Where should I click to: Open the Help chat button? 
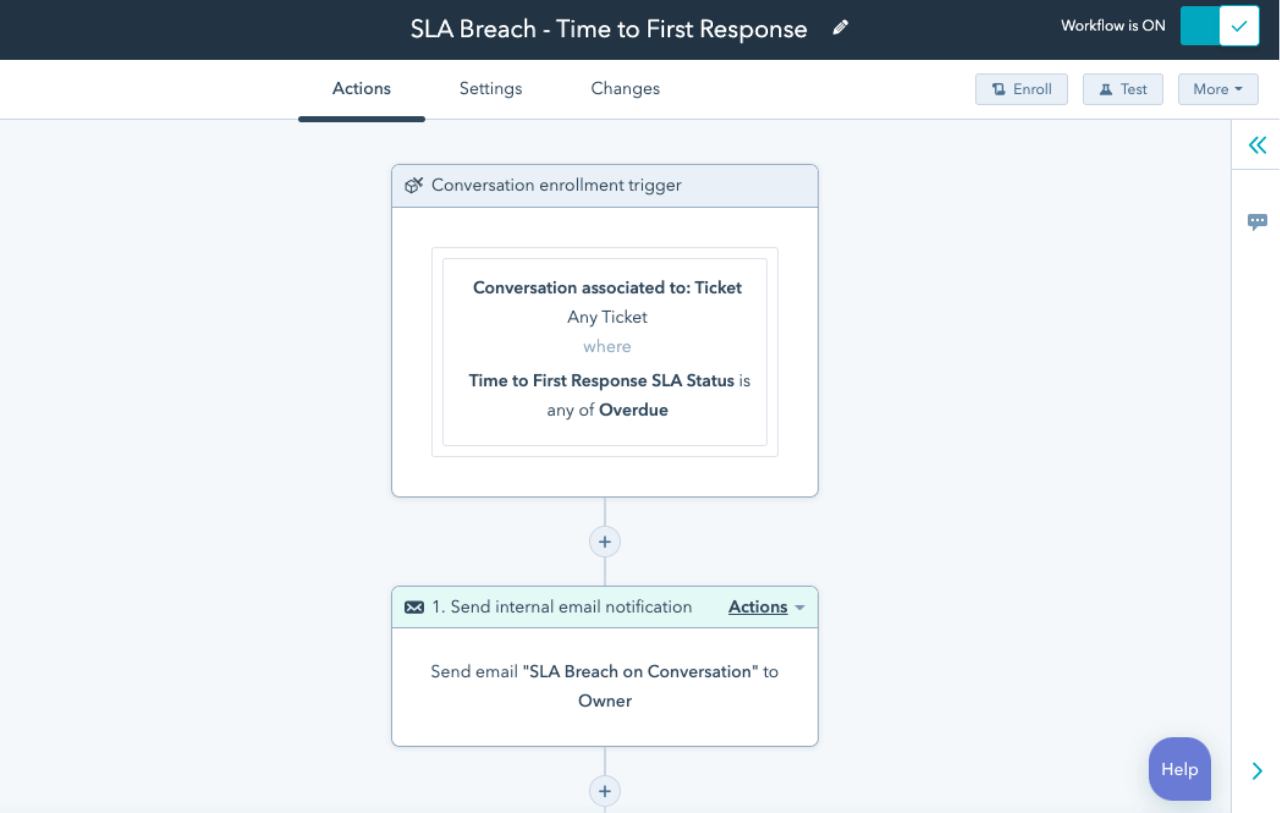1179,769
